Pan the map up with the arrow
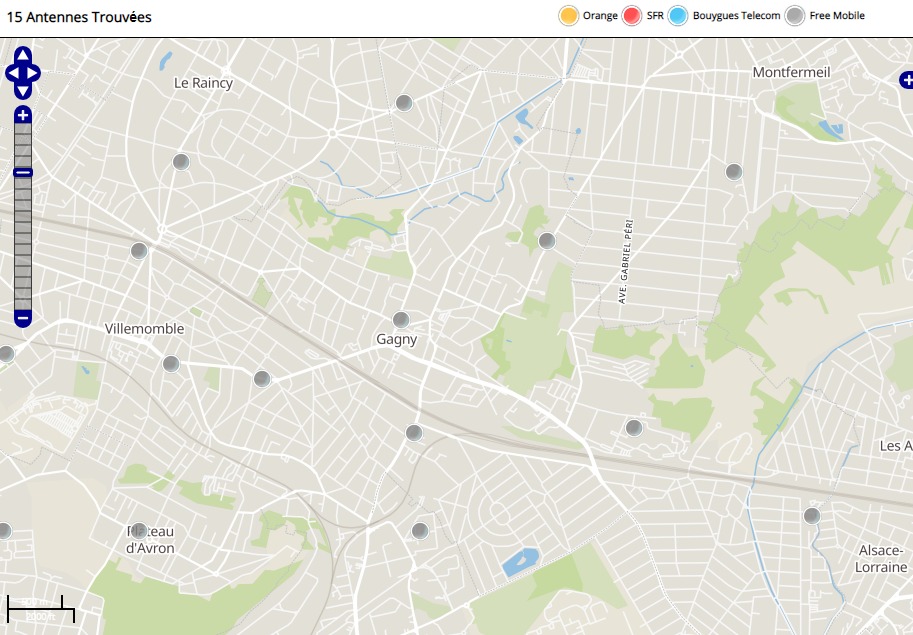The height and width of the screenshot is (635, 913). pyautogui.click(x=23, y=55)
